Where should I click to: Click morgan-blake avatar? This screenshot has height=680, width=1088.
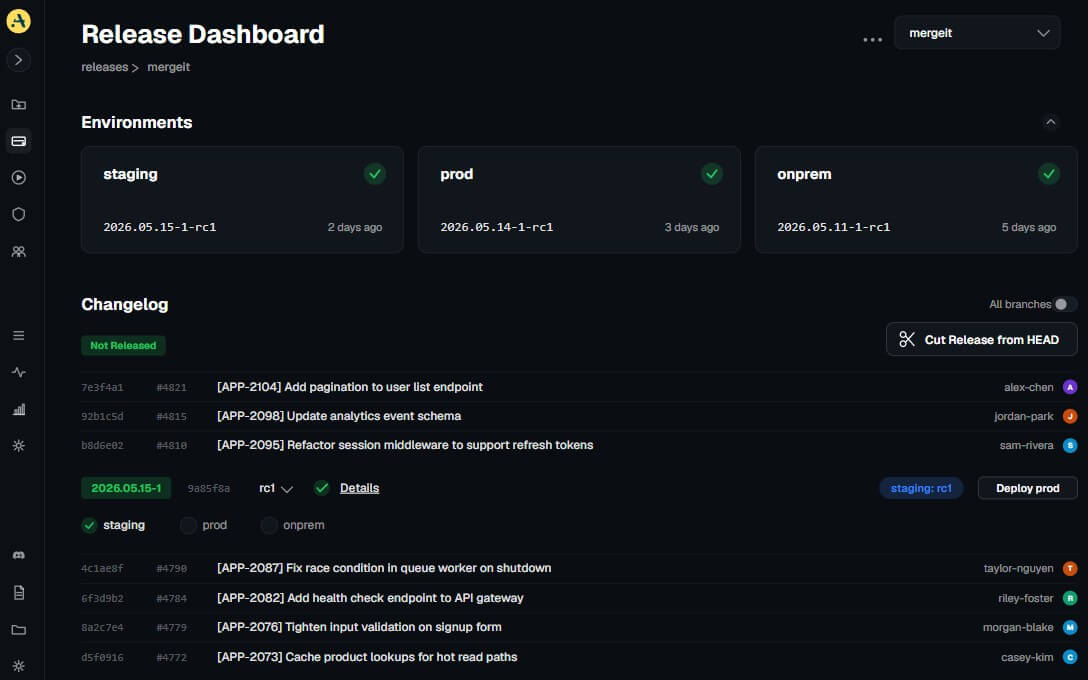click(x=1070, y=627)
